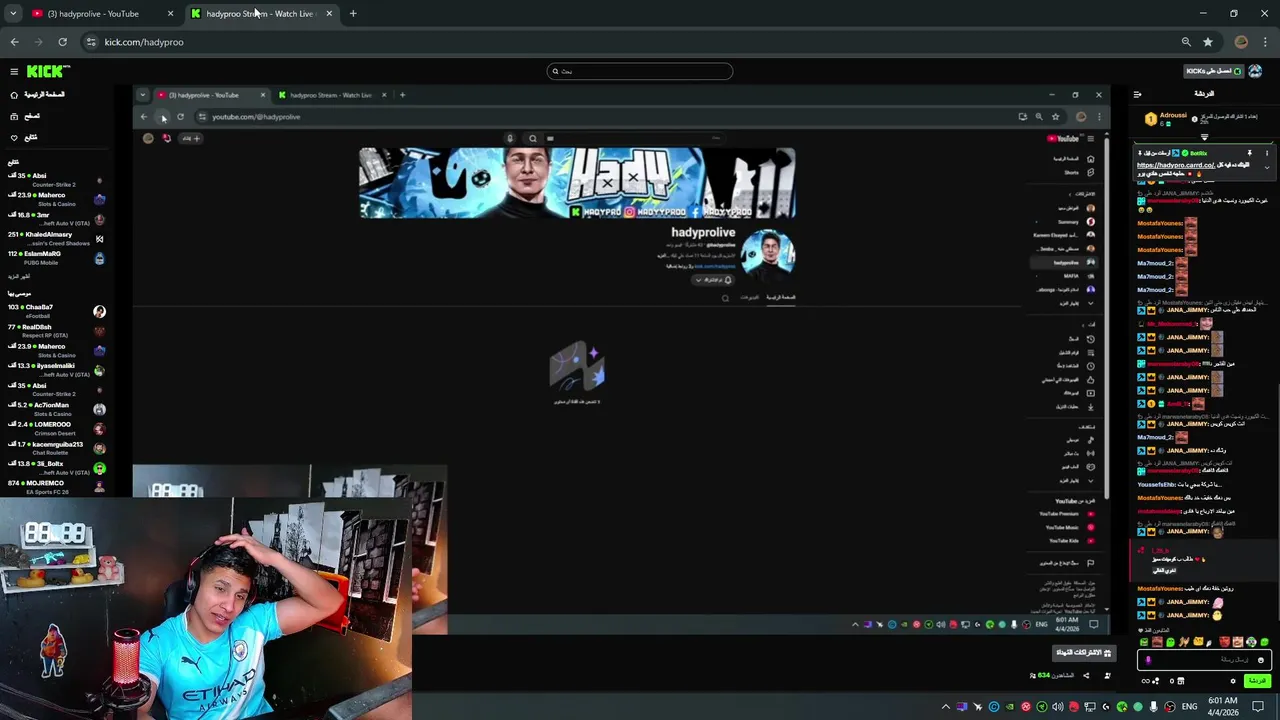This screenshot has width=1280, height=720.
Task: Open the tab search dropdown arrow
Action: [13, 14]
